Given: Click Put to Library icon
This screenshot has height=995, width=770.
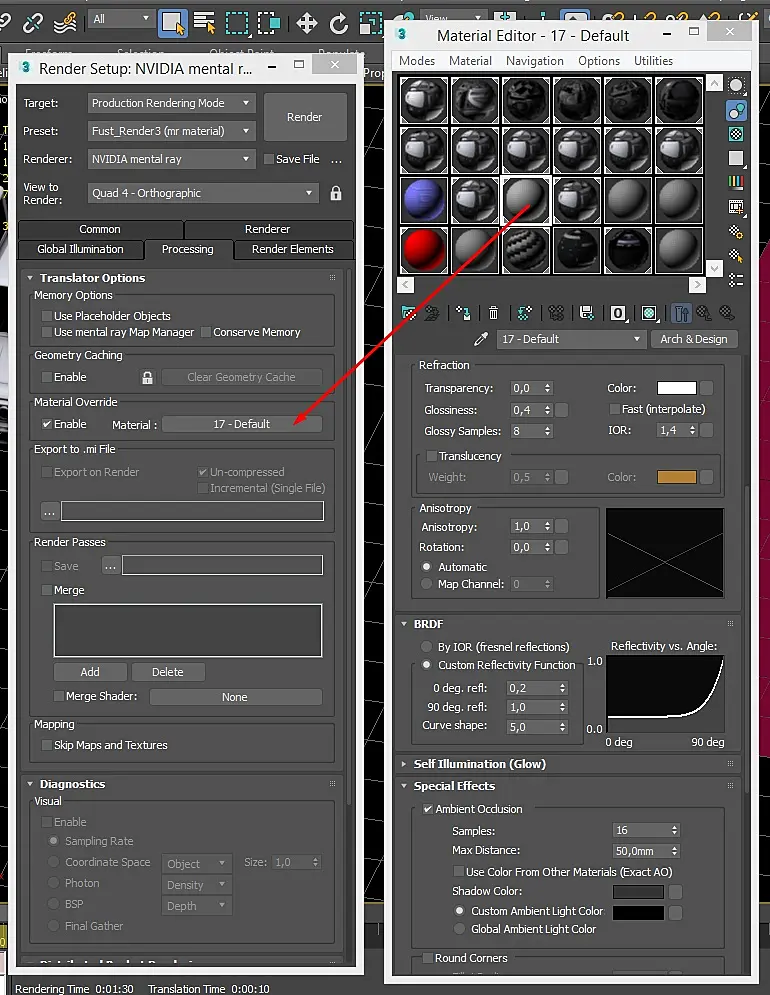Looking at the screenshot, I should tap(587, 313).
